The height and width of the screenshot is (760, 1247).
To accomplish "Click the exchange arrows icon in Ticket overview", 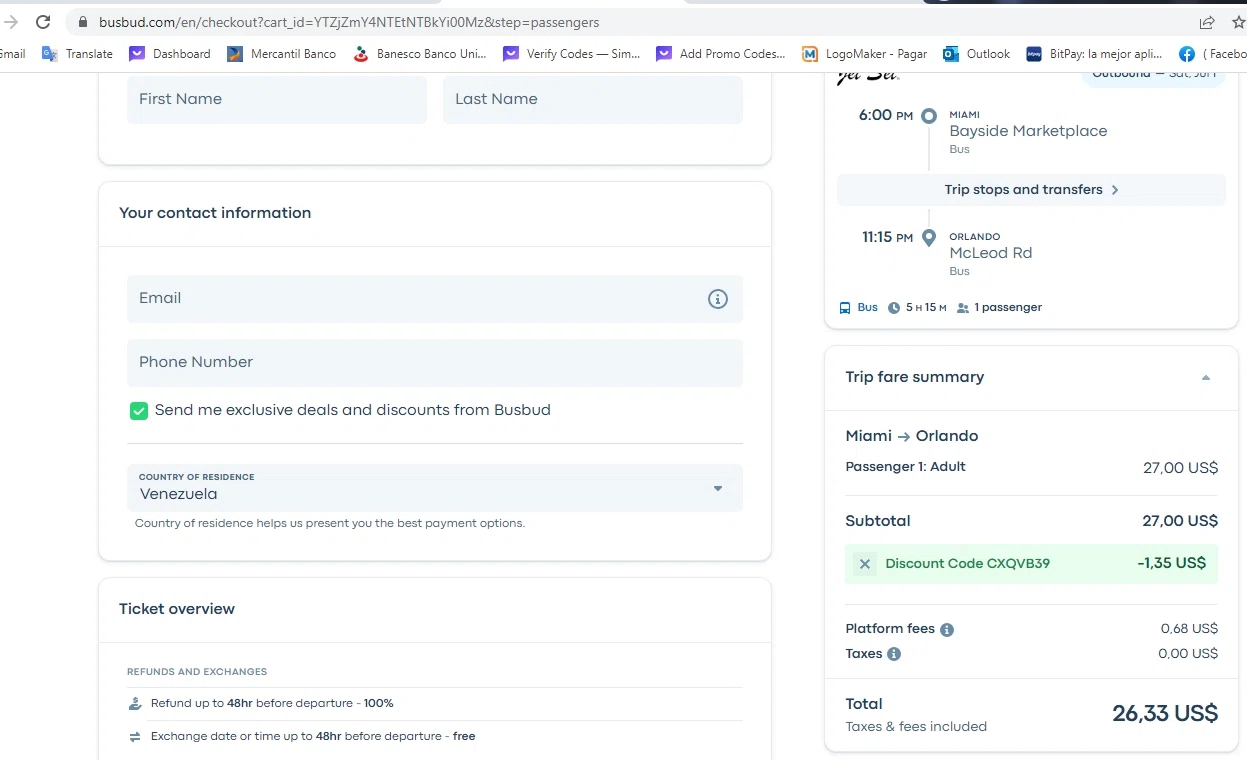I will click(x=135, y=737).
